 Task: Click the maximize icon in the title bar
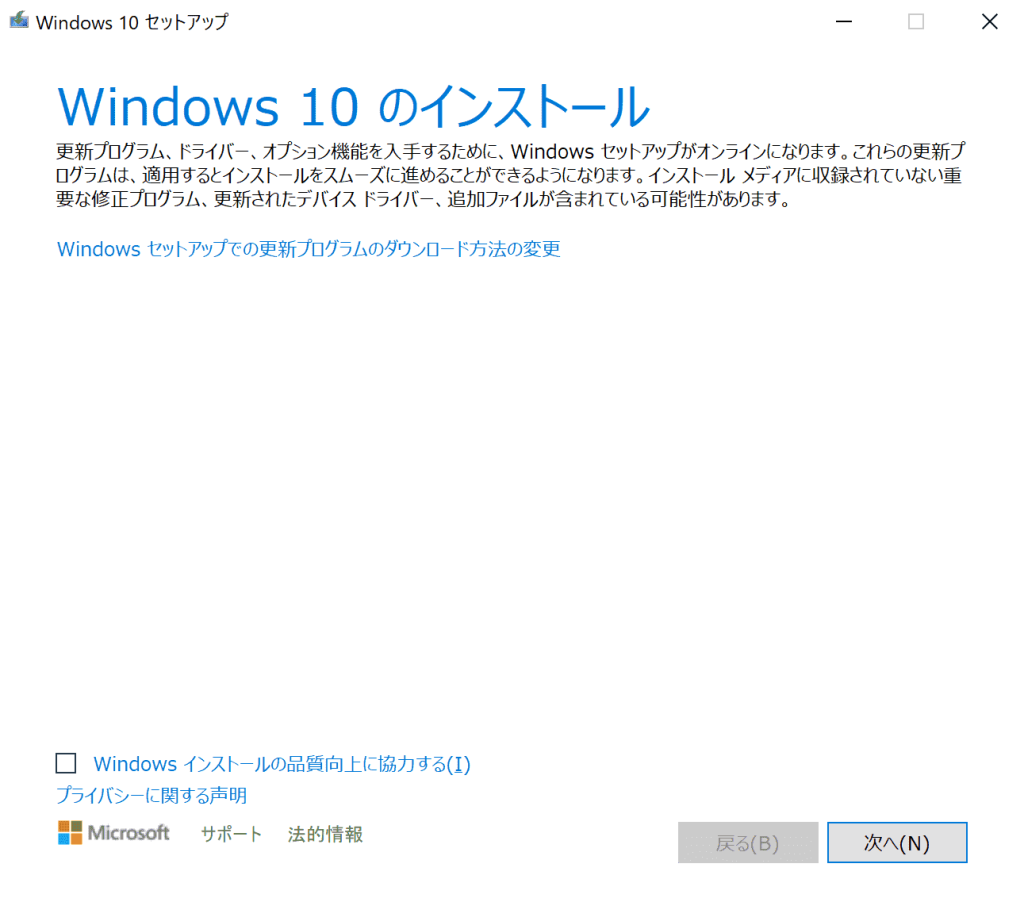(x=916, y=21)
